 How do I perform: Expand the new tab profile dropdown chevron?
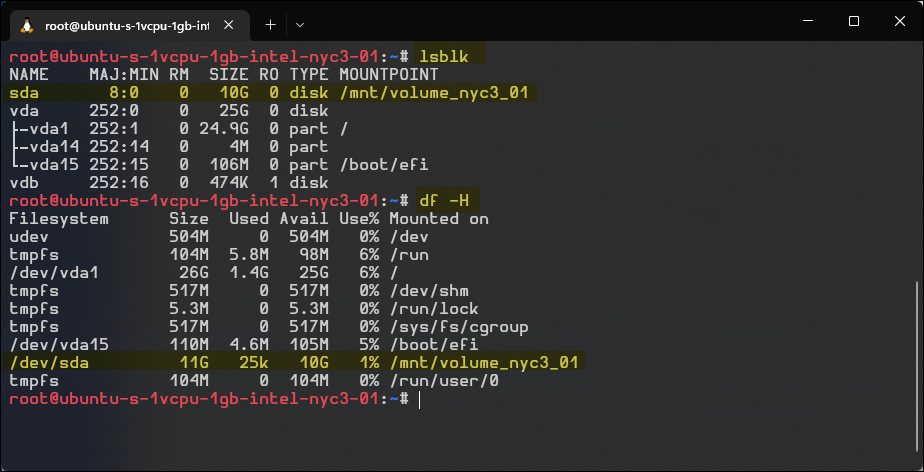(x=300, y=24)
